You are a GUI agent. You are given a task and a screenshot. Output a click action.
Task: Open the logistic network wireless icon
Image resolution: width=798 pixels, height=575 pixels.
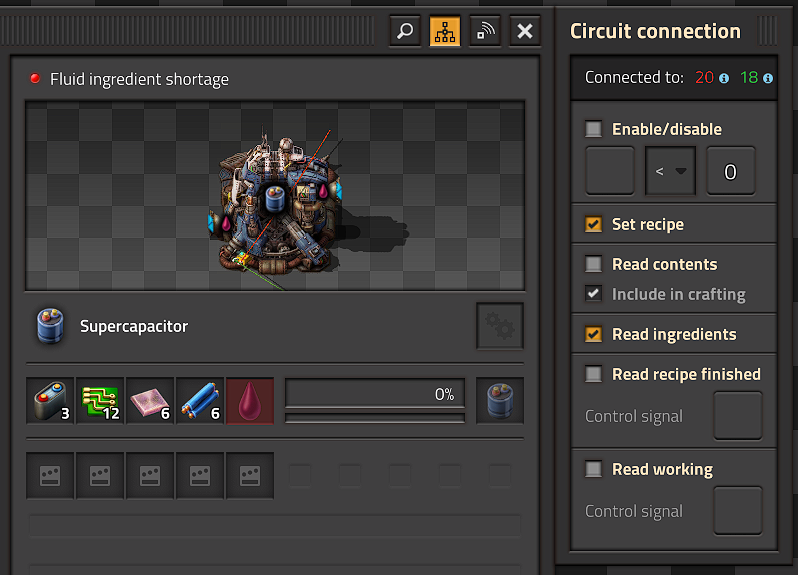coord(485,31)
